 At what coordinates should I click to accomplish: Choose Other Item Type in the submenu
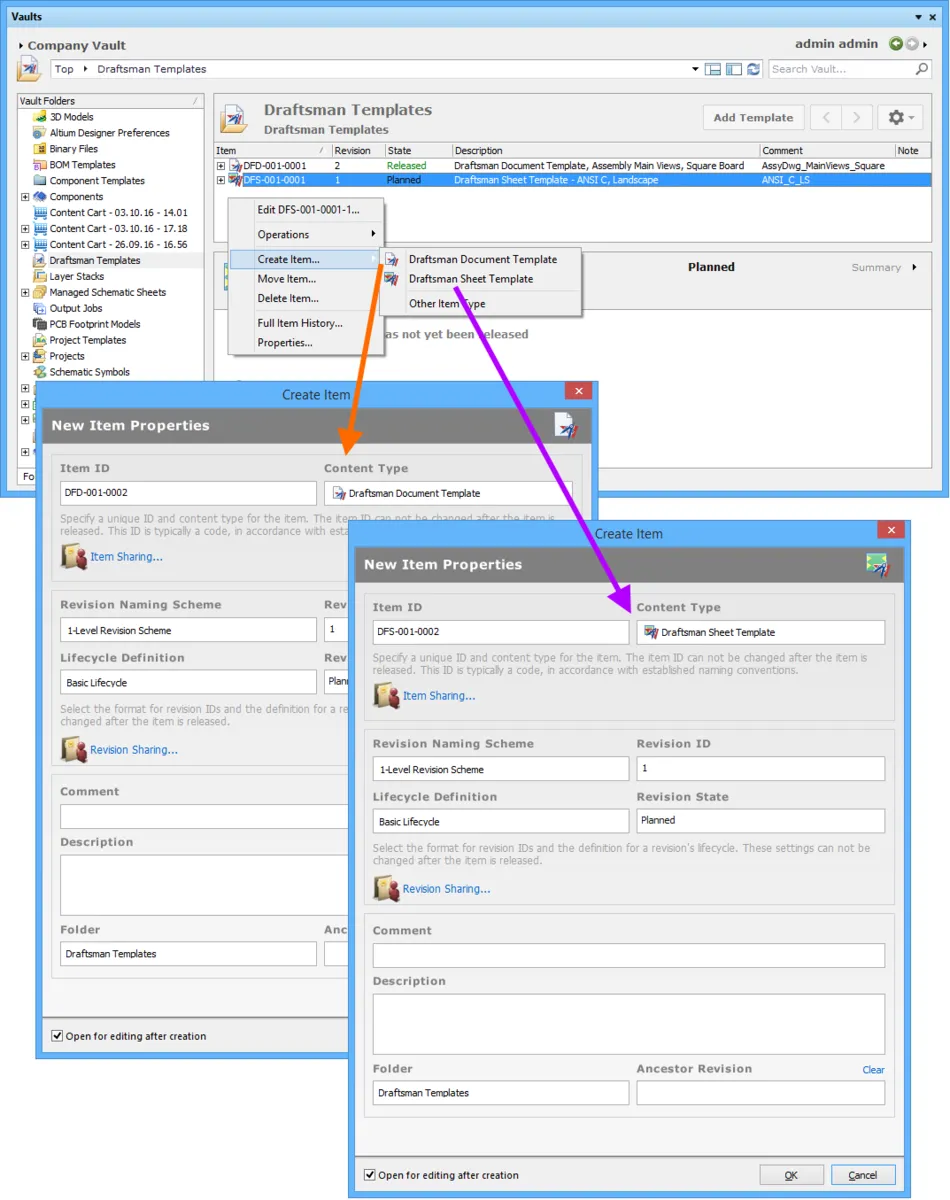(x=481, y=303)
